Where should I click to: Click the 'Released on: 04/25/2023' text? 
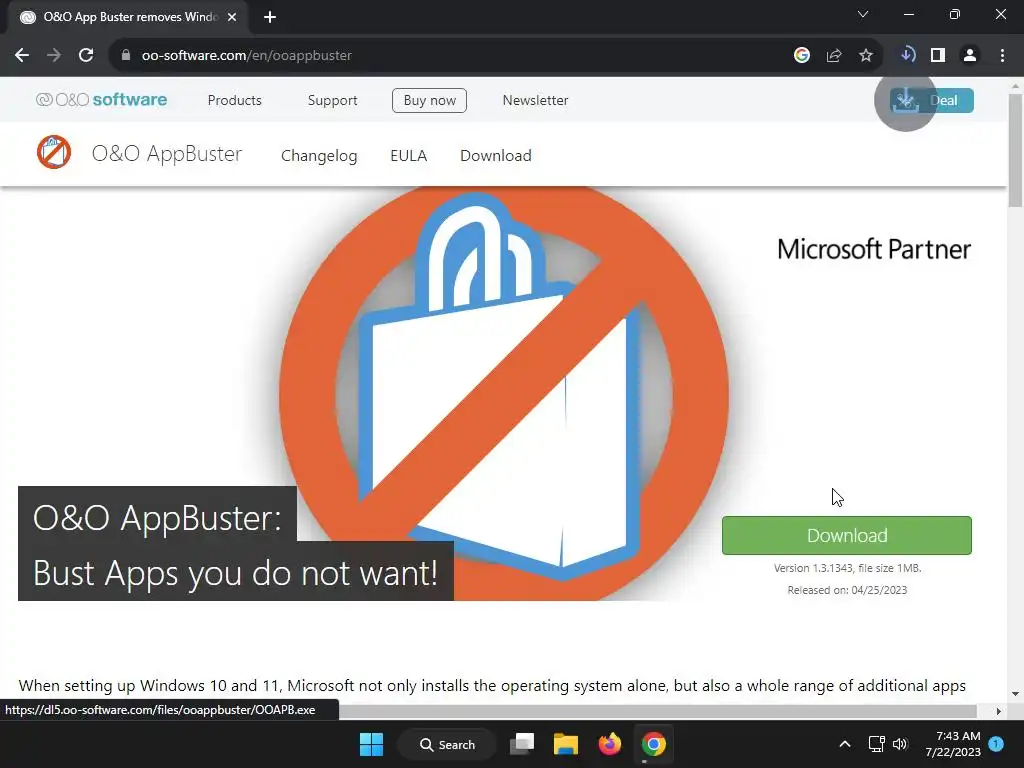(x=847, y=590)
